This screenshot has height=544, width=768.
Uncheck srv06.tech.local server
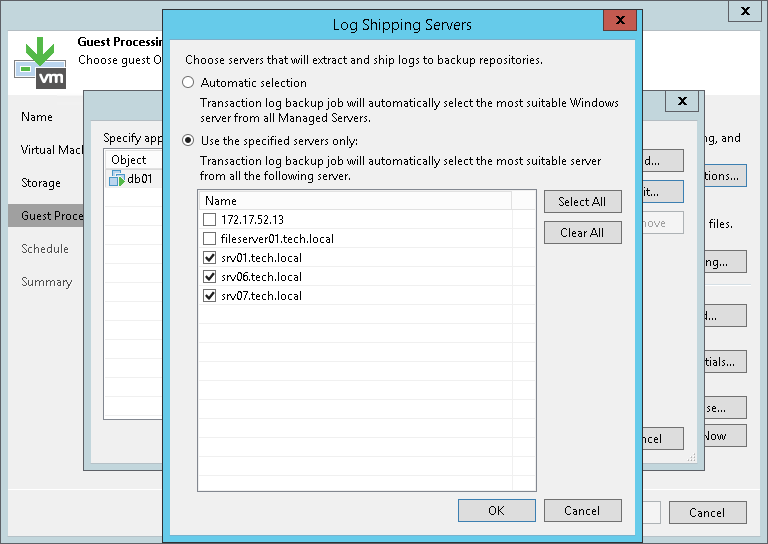(x=209, y=277)
